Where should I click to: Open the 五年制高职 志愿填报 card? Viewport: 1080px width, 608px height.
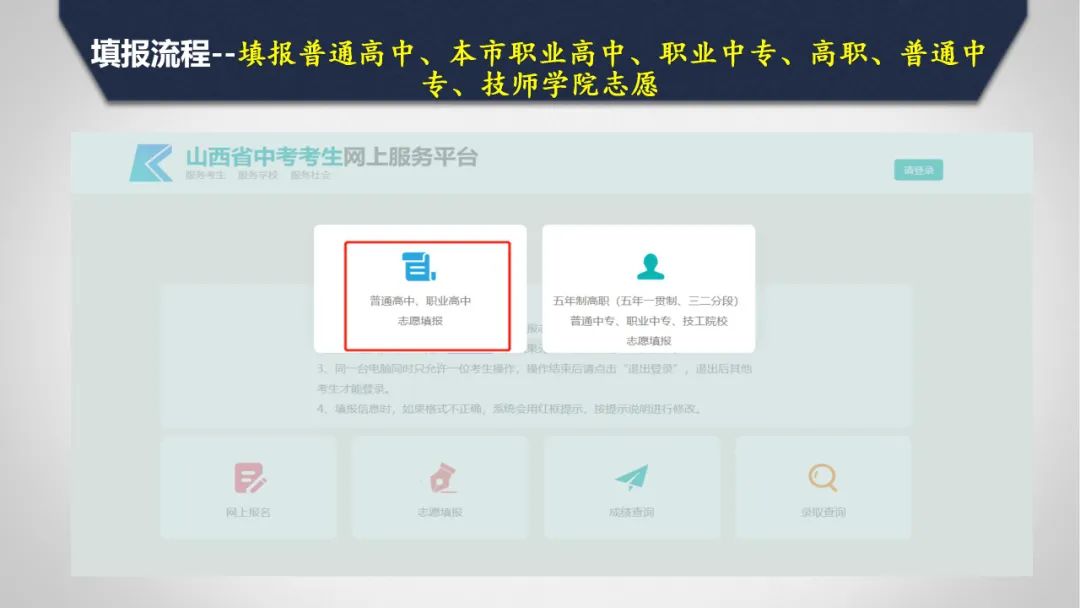648,289
